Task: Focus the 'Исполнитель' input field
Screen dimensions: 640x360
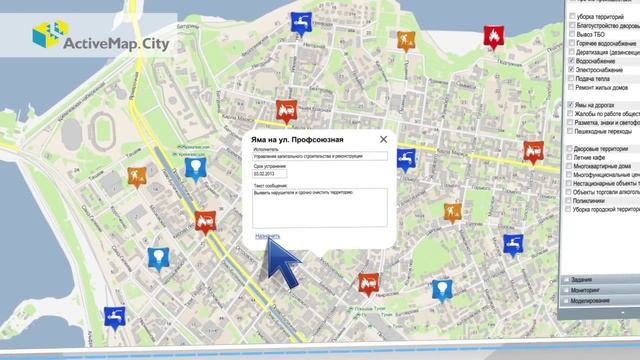Action: click(320, 156)
